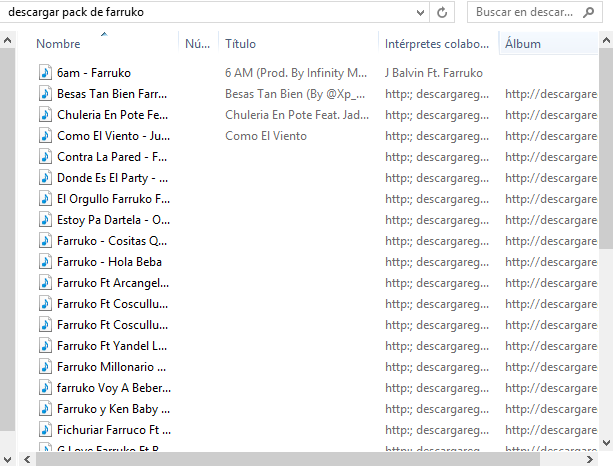Click the music icon for Farruko - Hola Beba
Viewport: 613px width, 466px height.
tap(45, 262)
